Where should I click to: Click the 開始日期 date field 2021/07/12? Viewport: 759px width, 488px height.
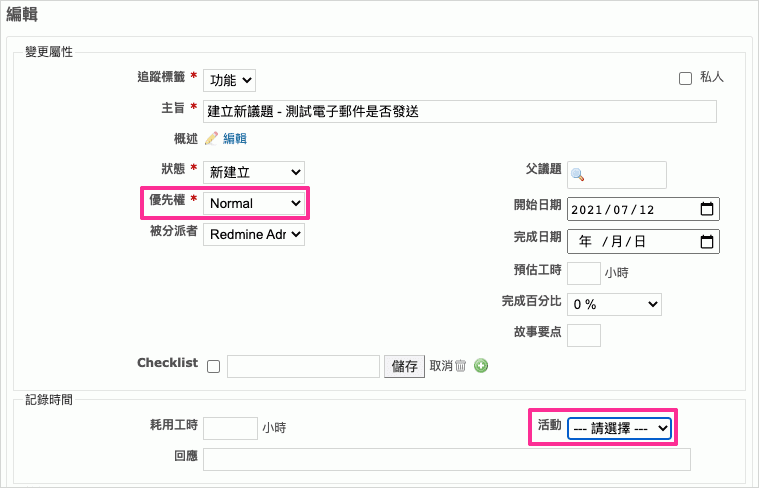[x=643, y=209]
